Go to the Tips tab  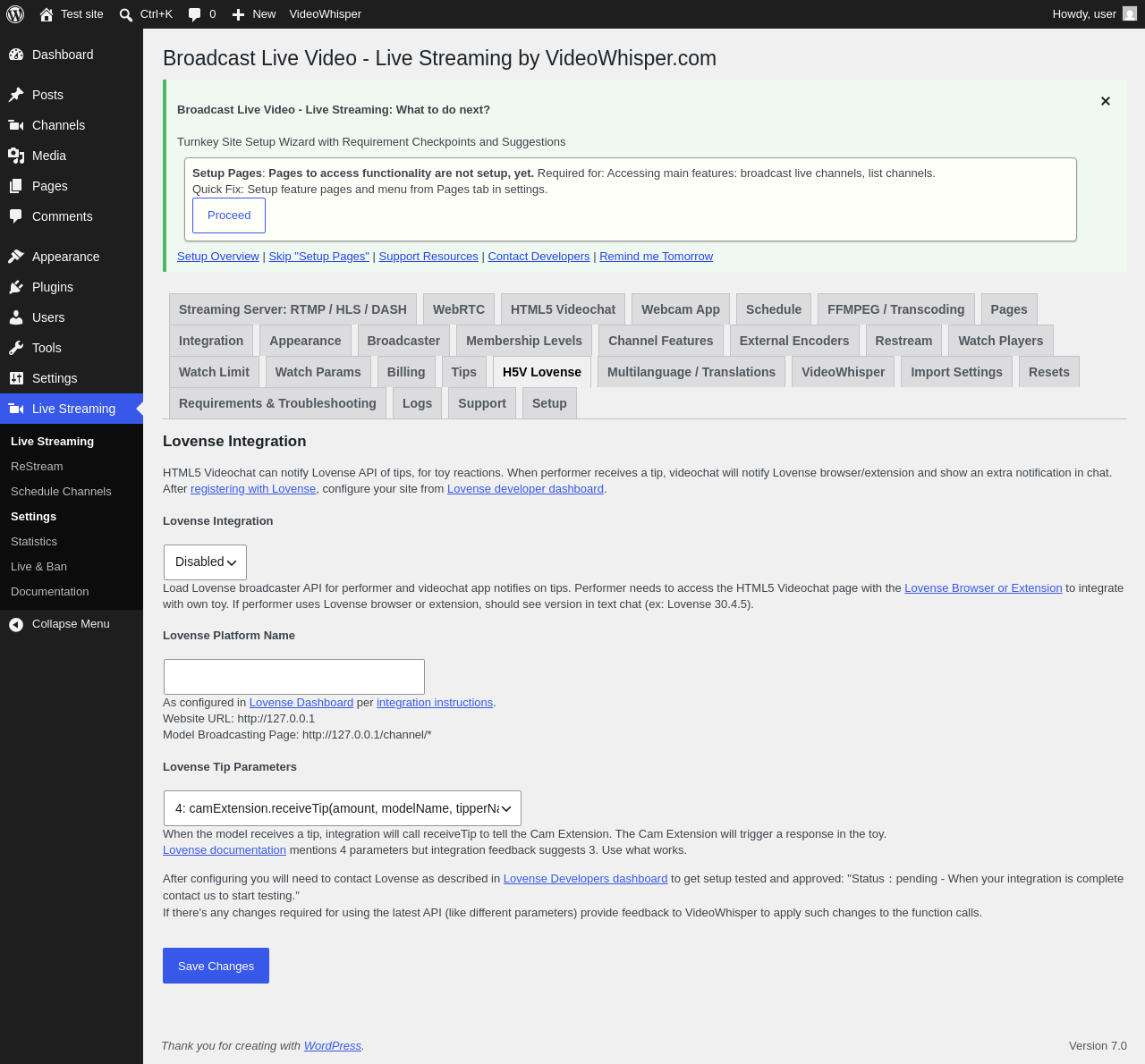tap(464, 372)
